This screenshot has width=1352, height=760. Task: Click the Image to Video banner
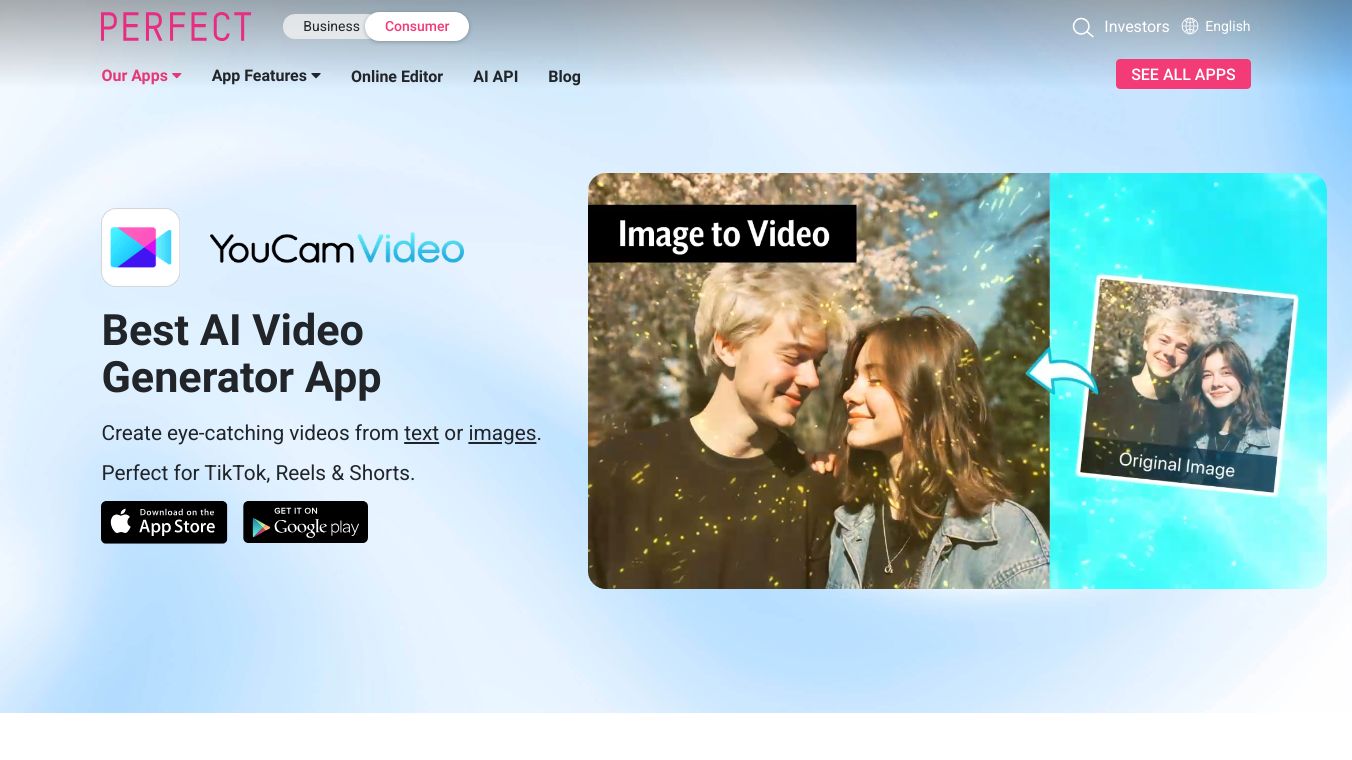point(722,234)
